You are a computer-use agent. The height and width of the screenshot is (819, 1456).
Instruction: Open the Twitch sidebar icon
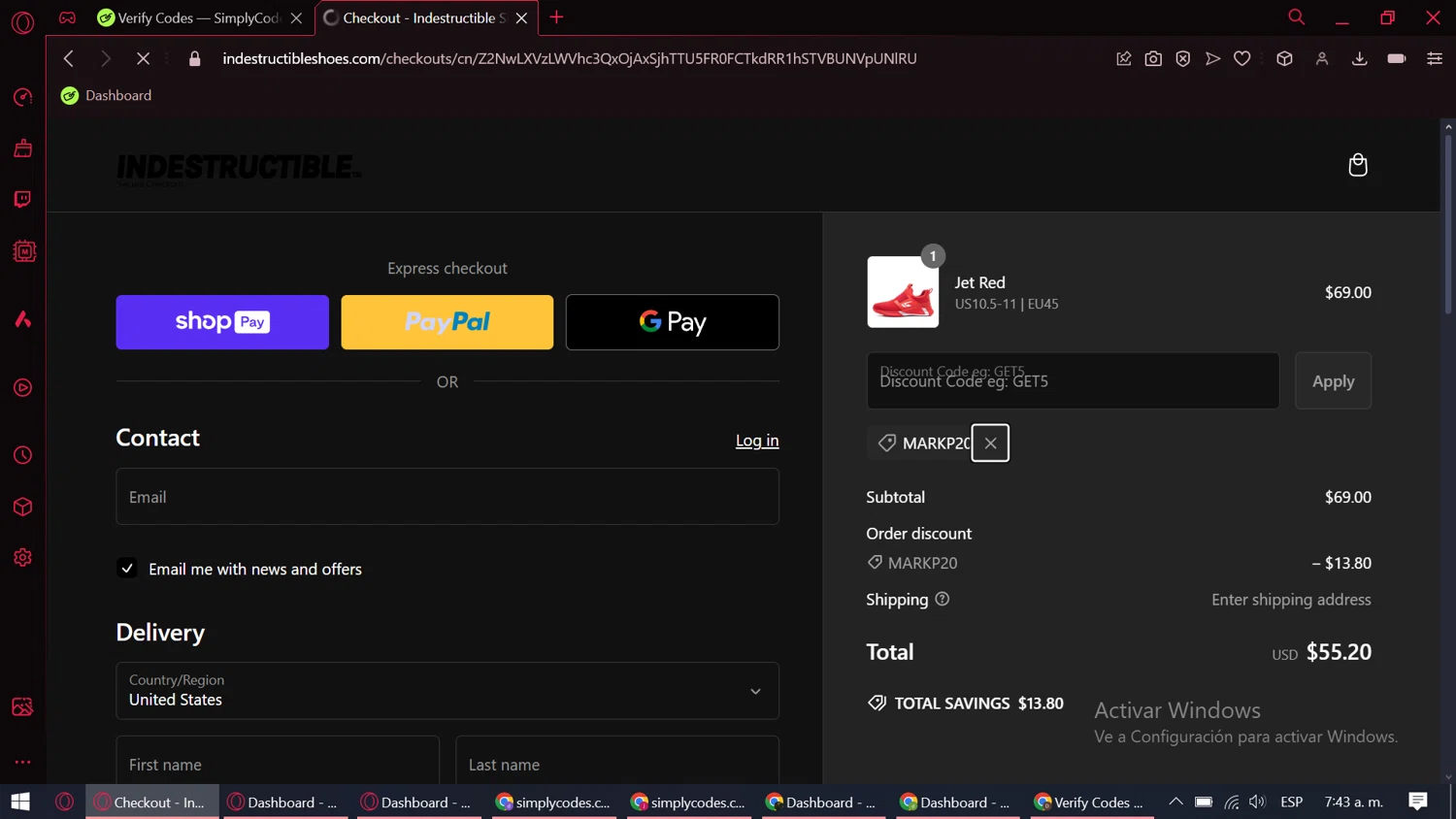22,199
